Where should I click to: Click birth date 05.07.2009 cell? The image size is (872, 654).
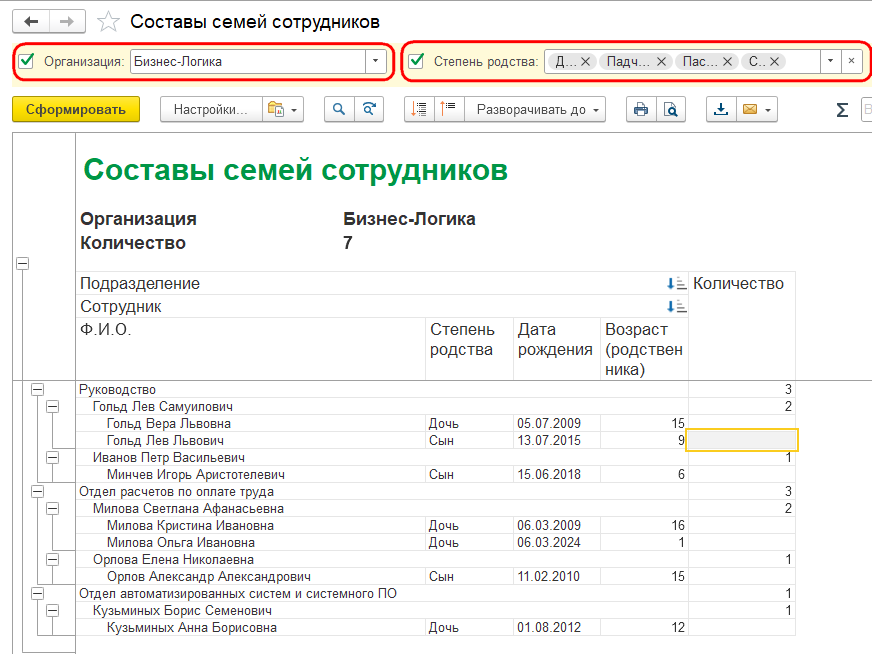557,423
